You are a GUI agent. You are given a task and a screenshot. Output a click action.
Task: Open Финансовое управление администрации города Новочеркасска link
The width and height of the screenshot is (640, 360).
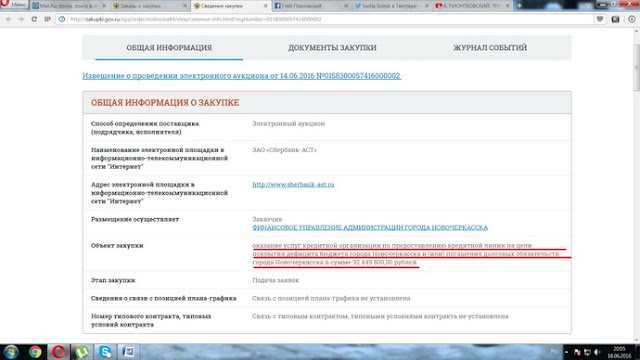click(370, 227)
